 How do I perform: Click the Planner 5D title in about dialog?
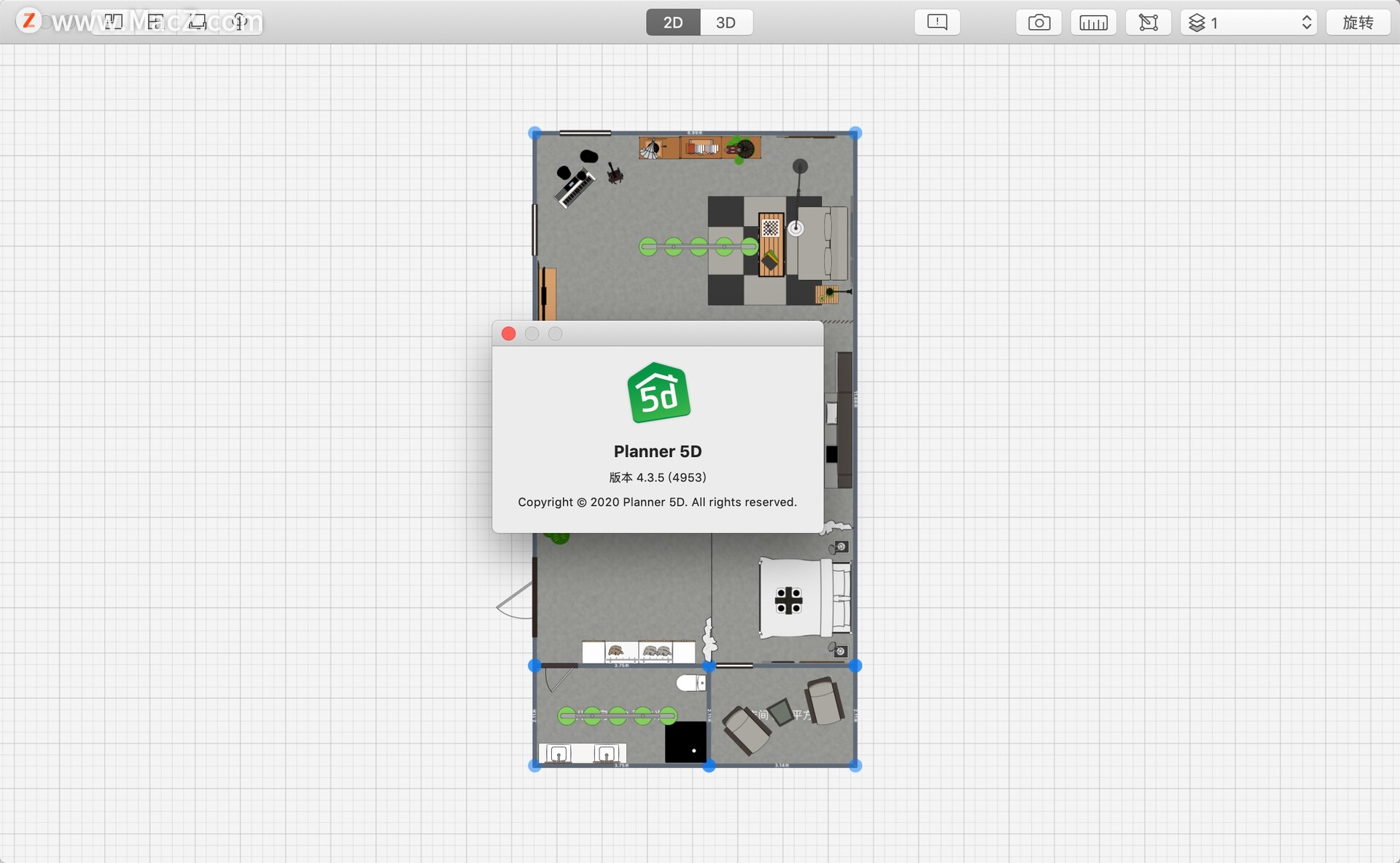point(658,451)
